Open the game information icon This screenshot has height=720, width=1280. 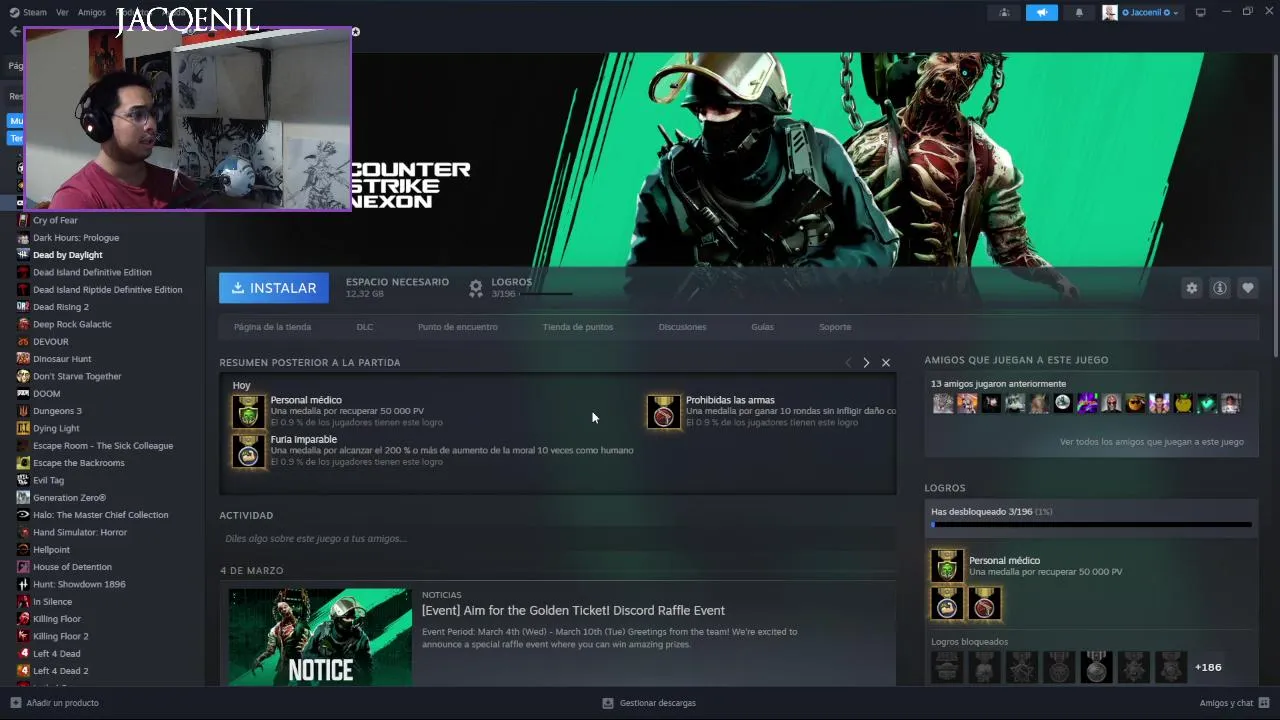(x=1219, y=288)
